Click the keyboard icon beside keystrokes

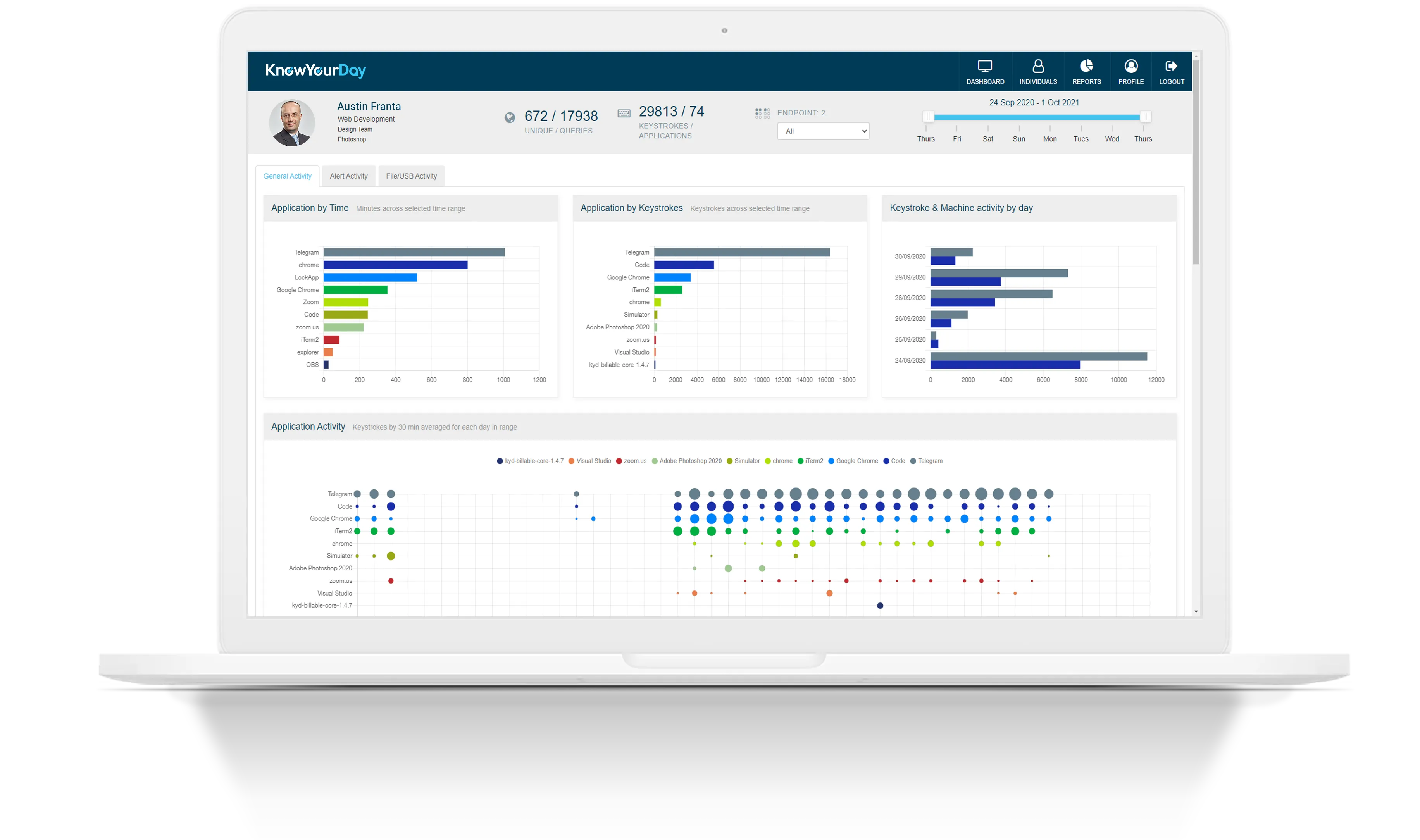pyautogui.click(x=624, y=113)
